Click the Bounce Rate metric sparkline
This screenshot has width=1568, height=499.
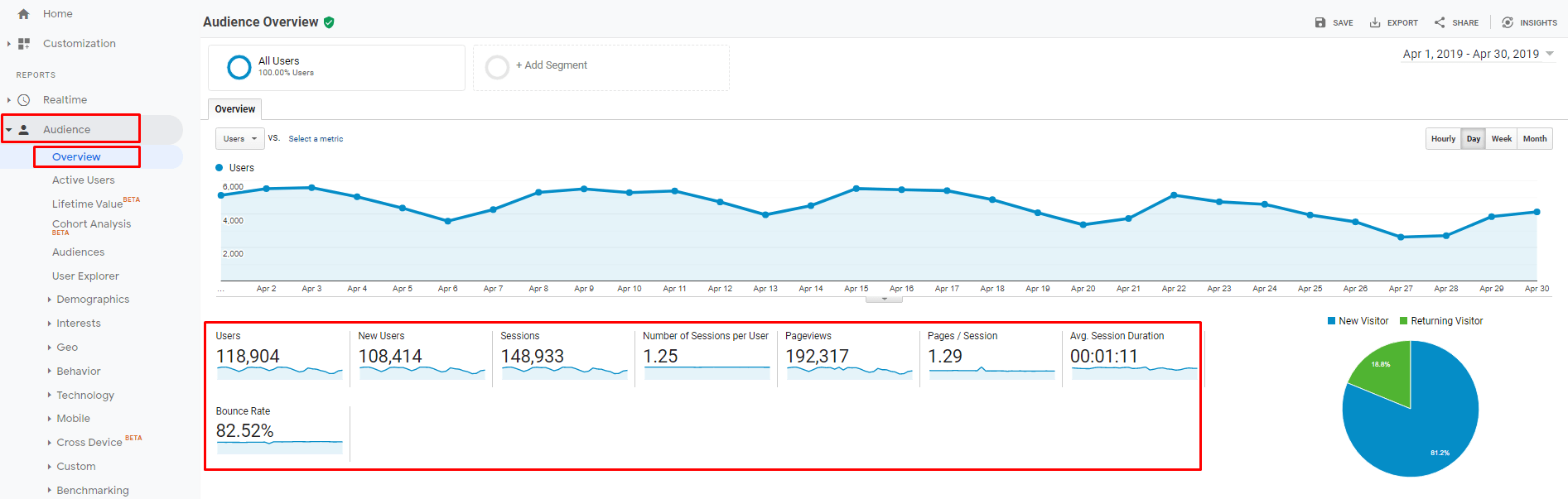coord(279,447)
